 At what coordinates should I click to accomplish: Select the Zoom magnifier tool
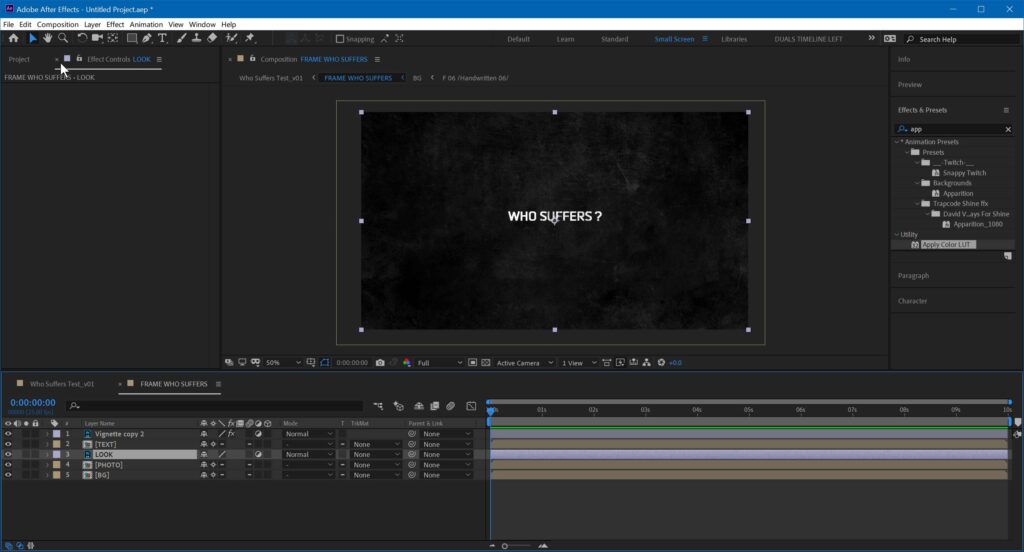[x=63, y=38]
